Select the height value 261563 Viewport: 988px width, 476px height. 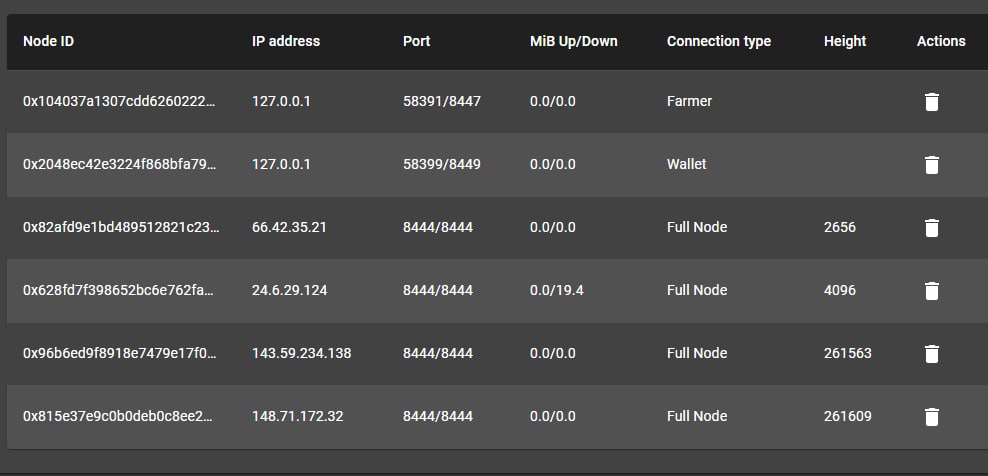847,353
